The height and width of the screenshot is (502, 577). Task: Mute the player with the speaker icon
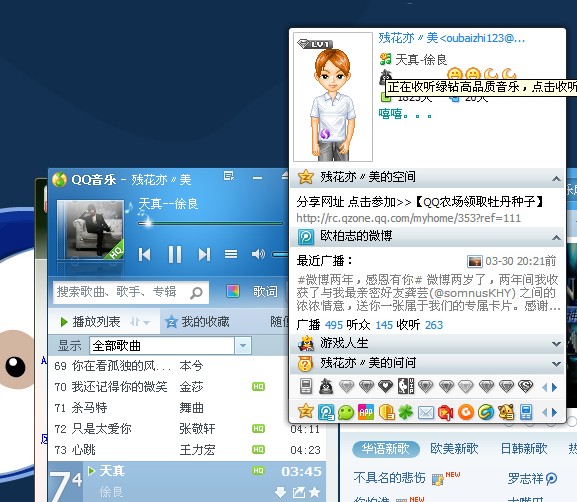coord(258,254)
